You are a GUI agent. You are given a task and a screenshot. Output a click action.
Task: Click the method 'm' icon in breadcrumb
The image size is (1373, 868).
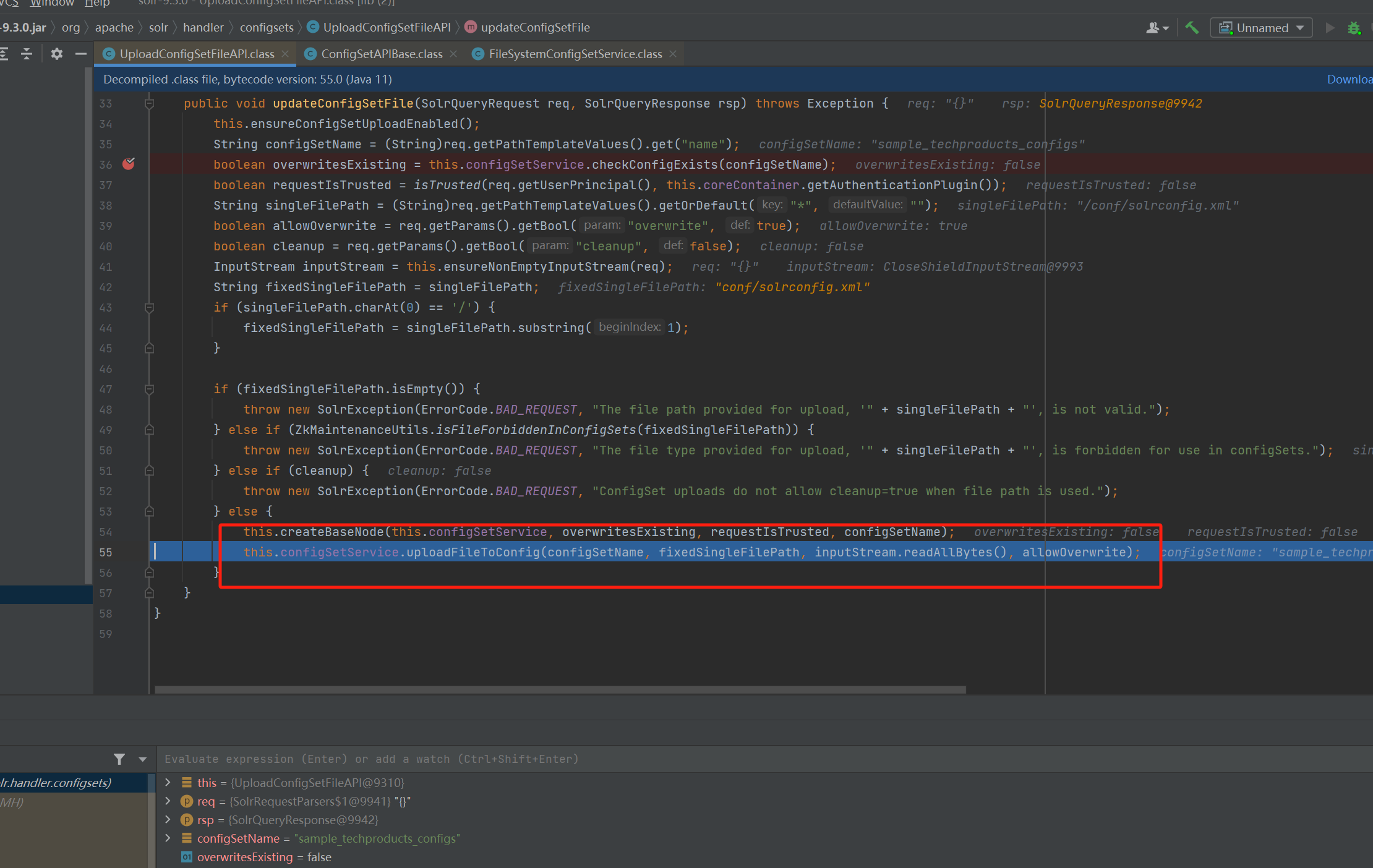tap(471, 27)
